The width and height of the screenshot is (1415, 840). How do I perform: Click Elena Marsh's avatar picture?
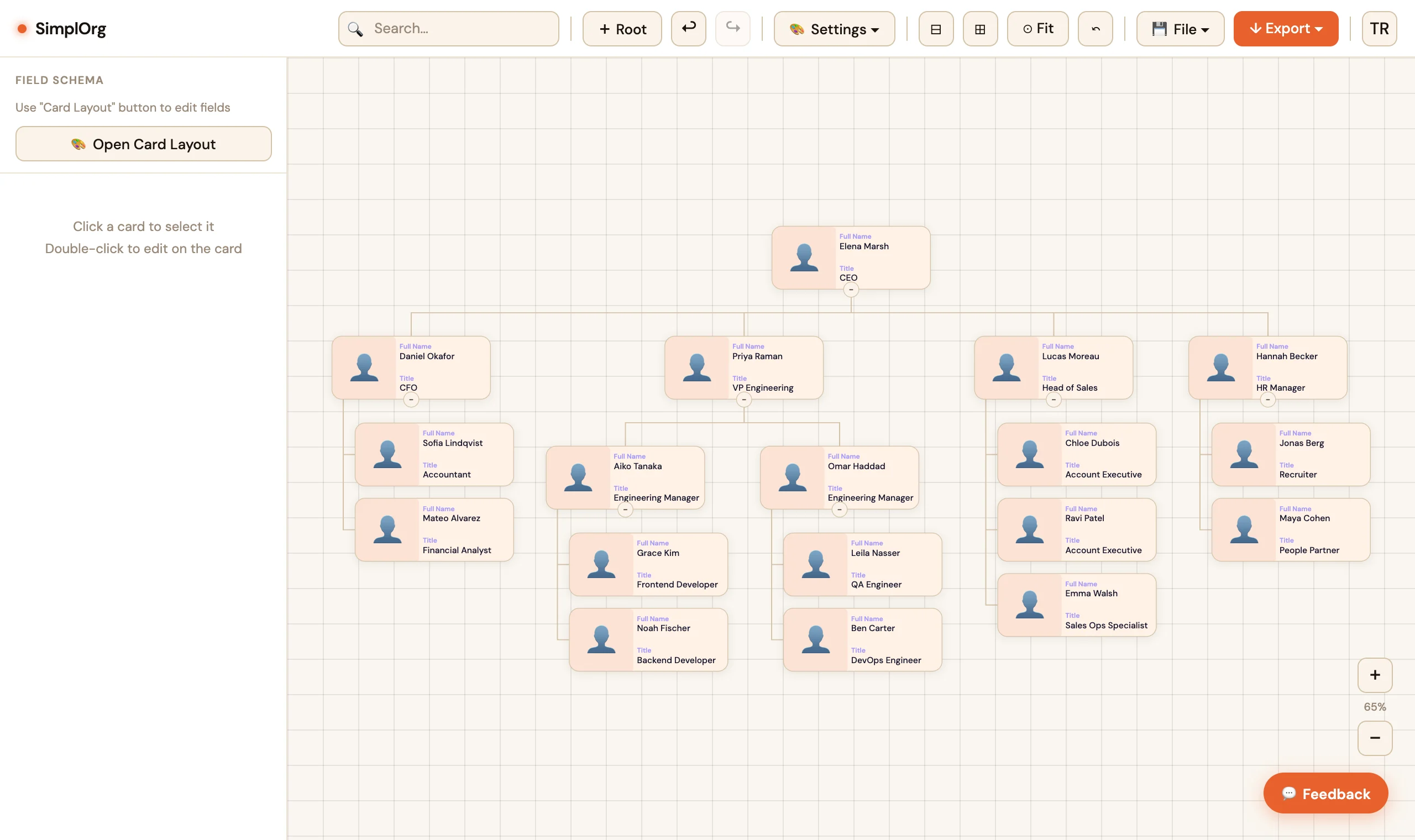(x=804, y=258)
